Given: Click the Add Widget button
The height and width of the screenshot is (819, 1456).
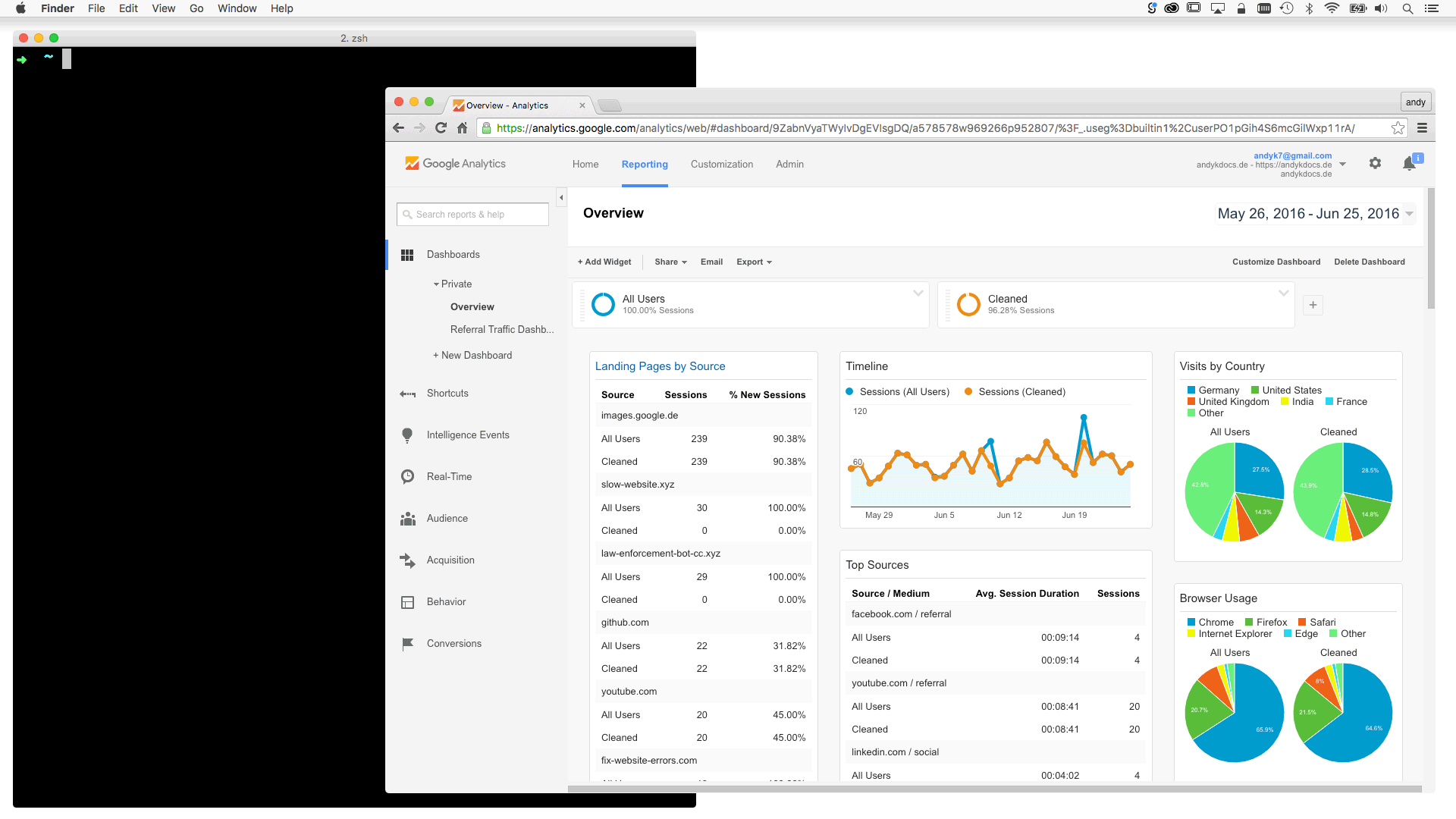Looking at the screenshot, I should [604, 262].
